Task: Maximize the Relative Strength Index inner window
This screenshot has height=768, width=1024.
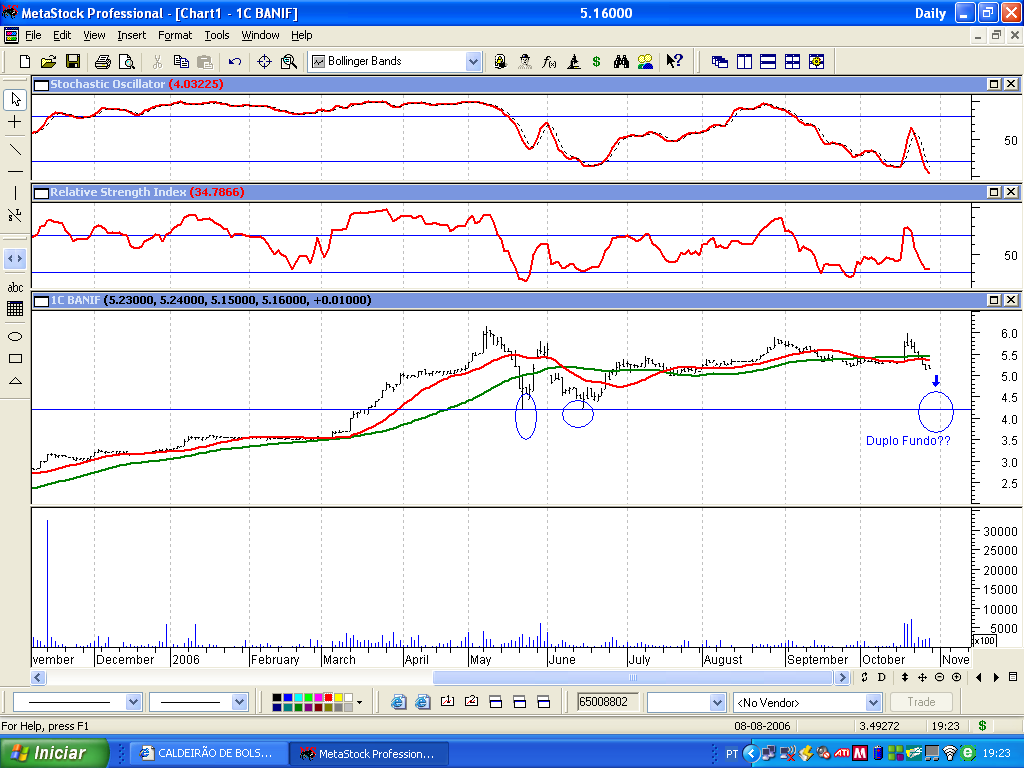Action: point(993,192)
